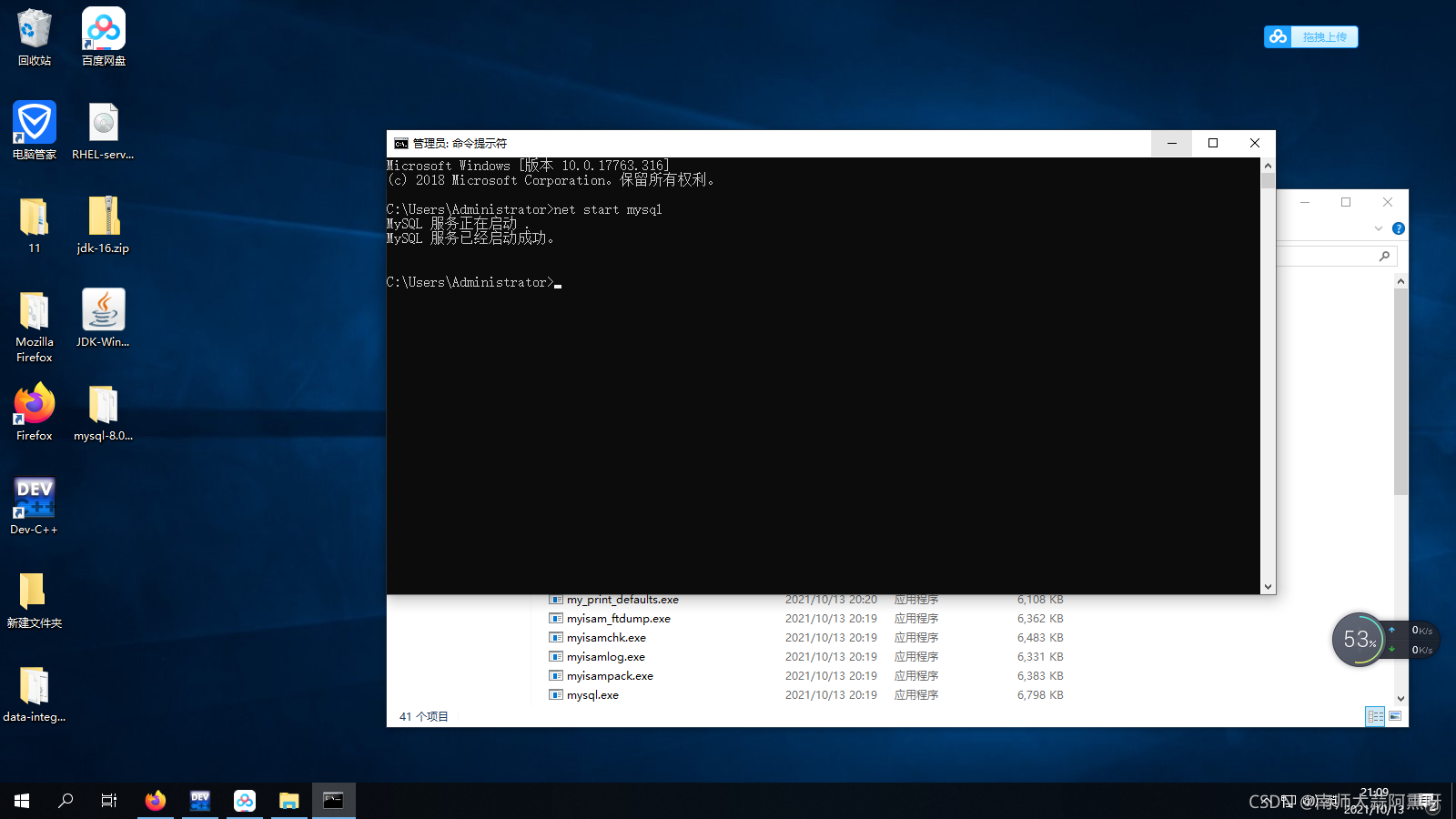Click the myisamlog.exe 6,331 KB size

pos(1040,657)
